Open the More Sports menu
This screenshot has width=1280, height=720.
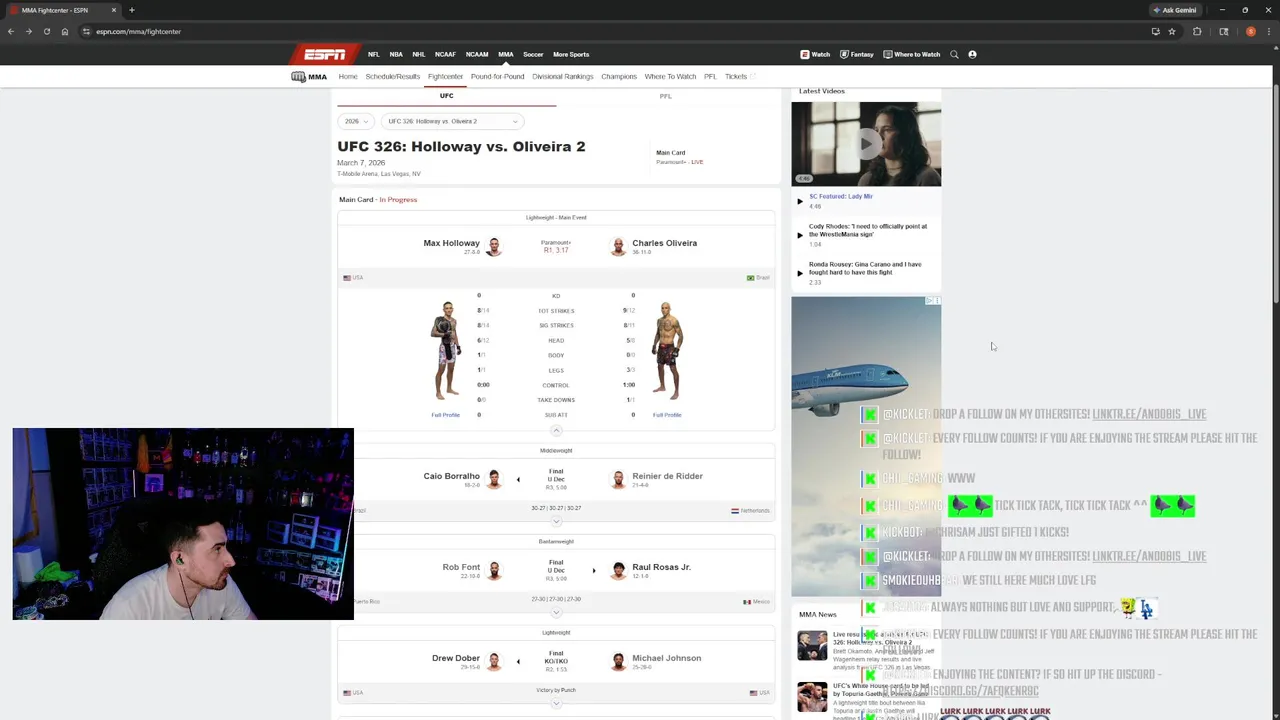click(x=571, y=54)
